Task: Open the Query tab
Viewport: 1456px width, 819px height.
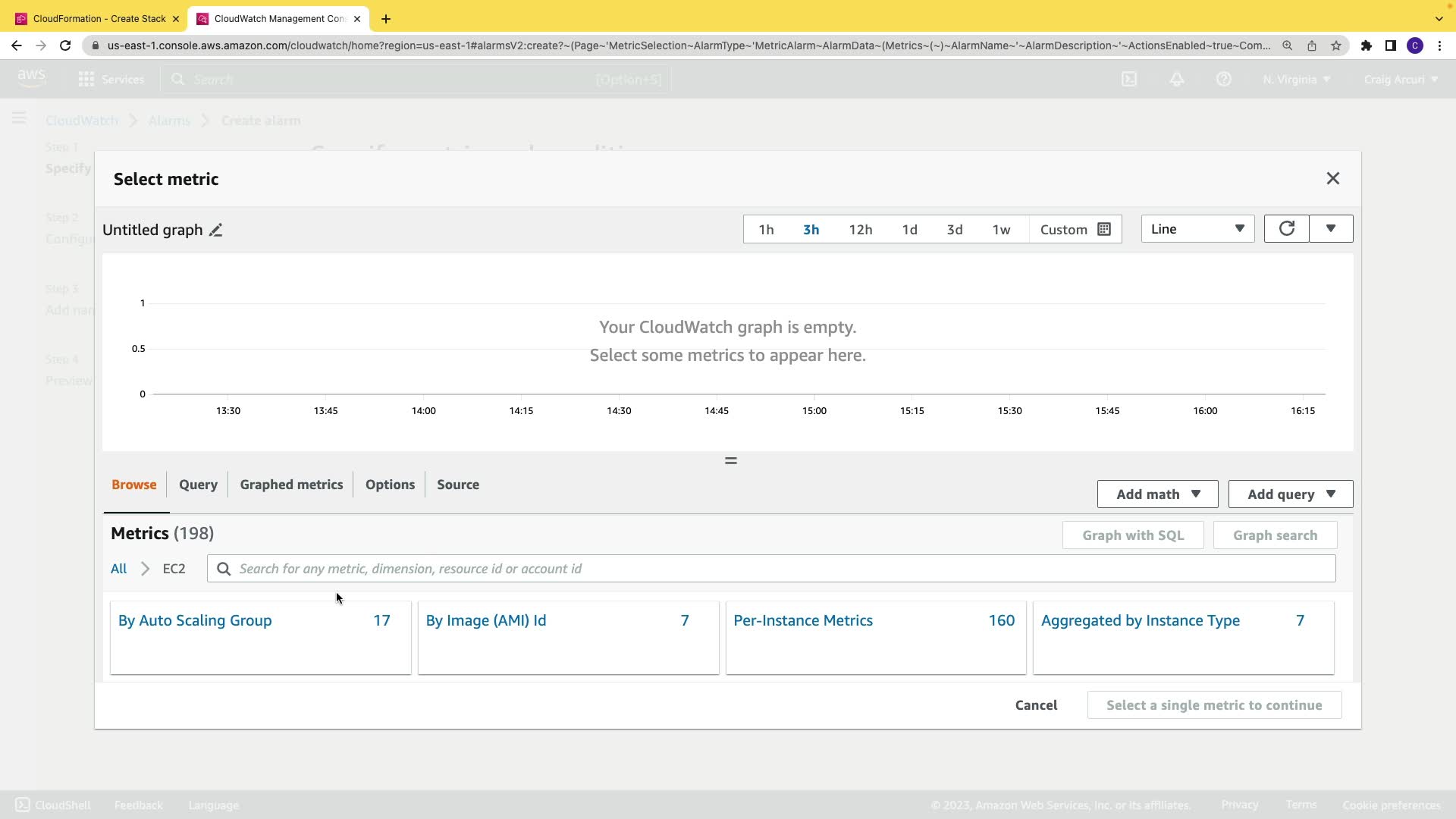Action: coord(198,485)
